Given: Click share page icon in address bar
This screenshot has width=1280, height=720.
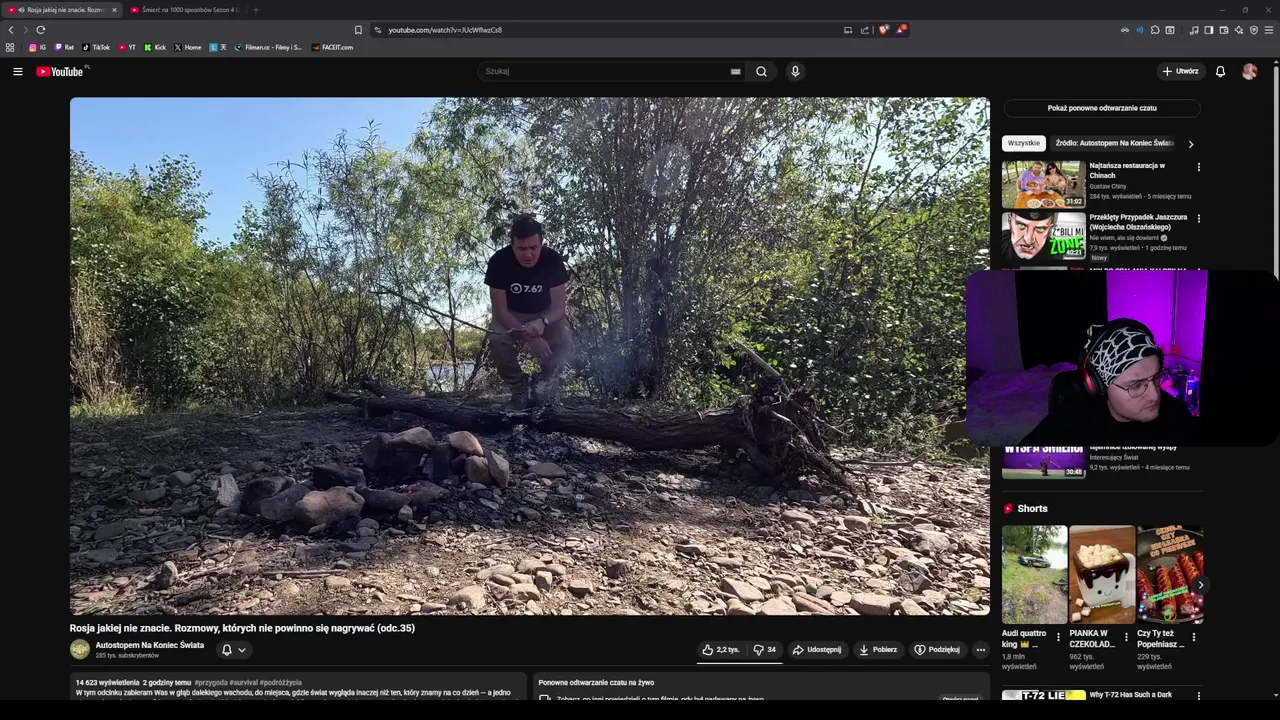Looking at the screenshot, I should (865, 30).
